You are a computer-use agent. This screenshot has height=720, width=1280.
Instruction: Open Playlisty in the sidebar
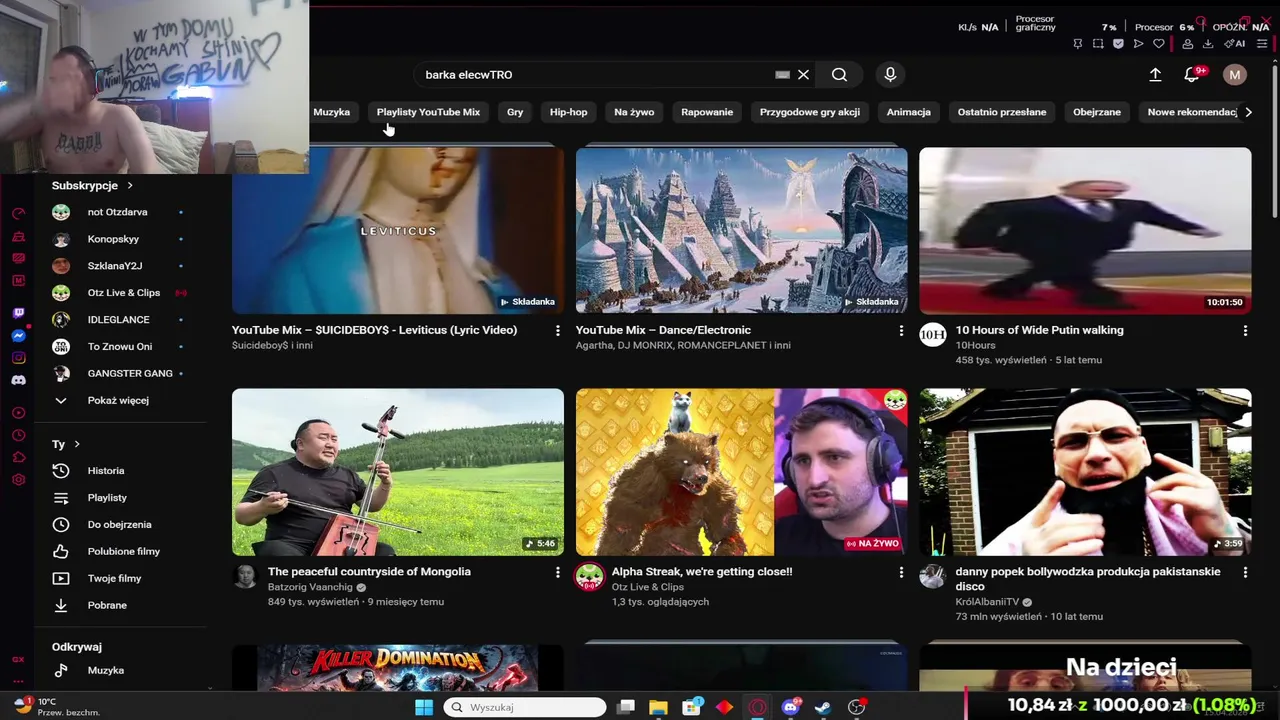[107, 498]
